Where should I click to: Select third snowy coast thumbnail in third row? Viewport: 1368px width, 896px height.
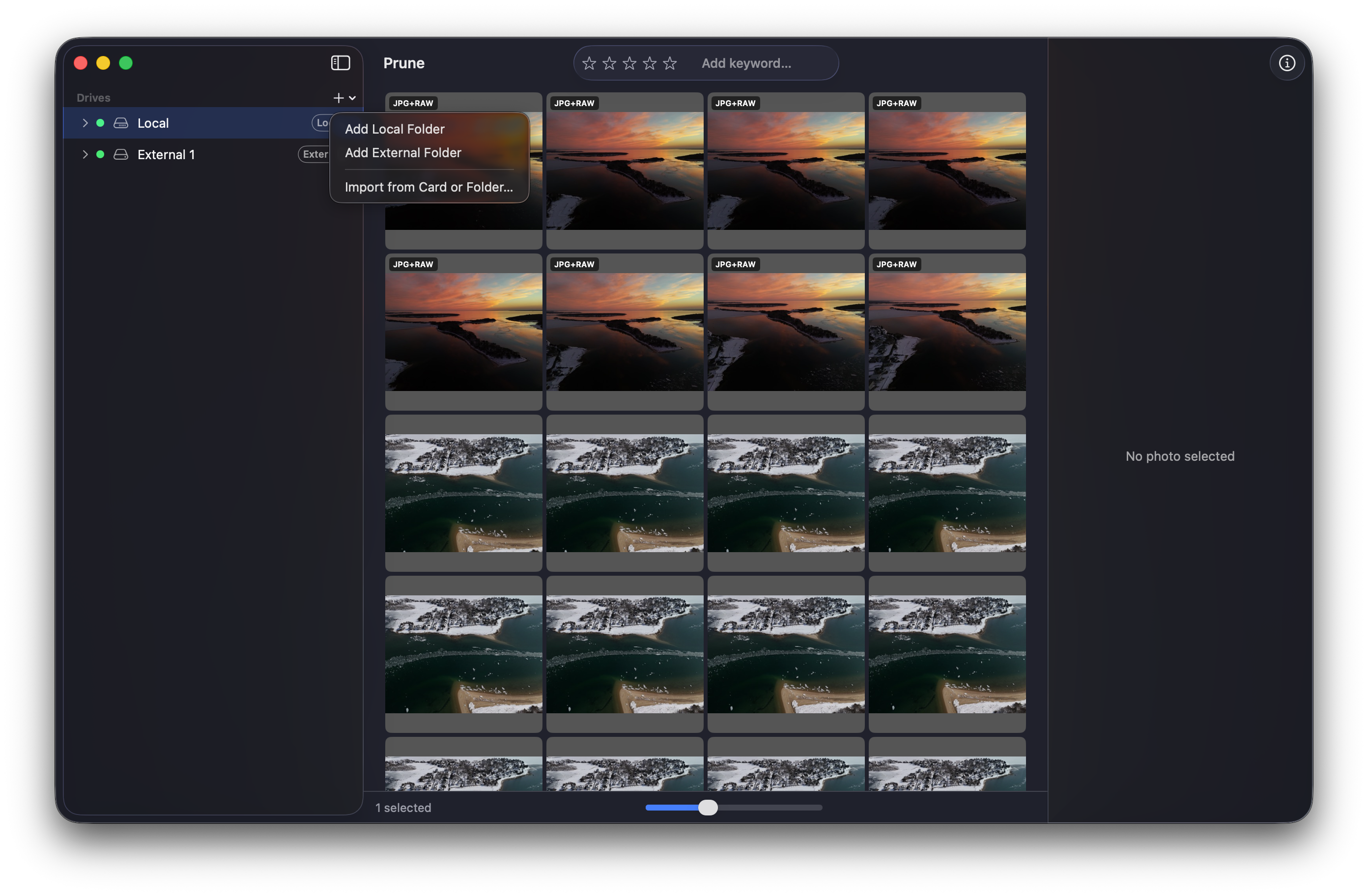(x=786, y=493)
